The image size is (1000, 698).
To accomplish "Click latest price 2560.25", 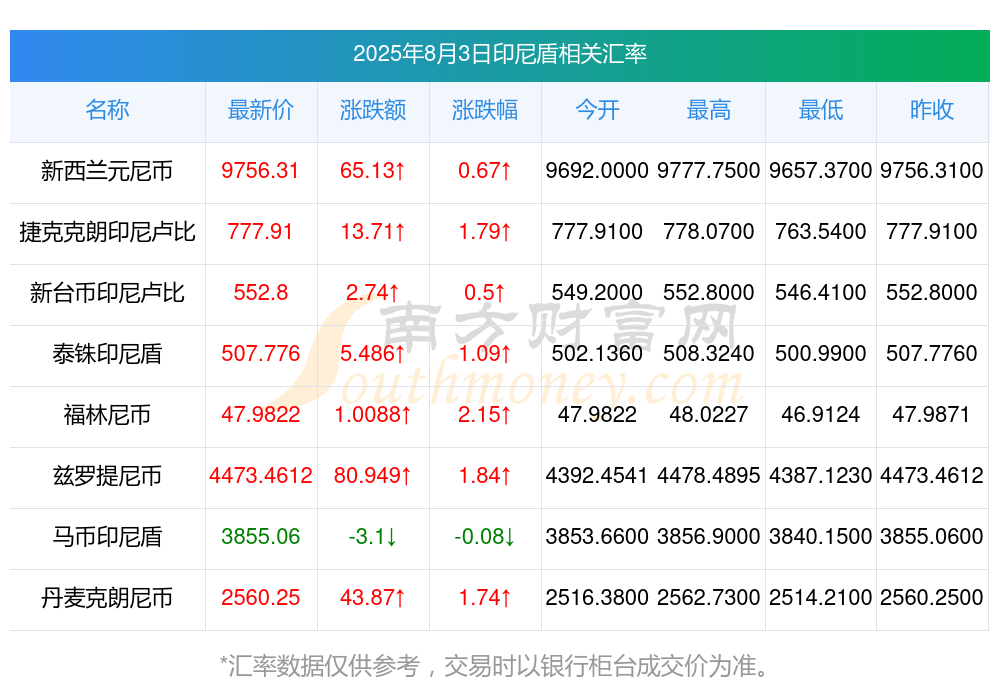I will point(260,598).
